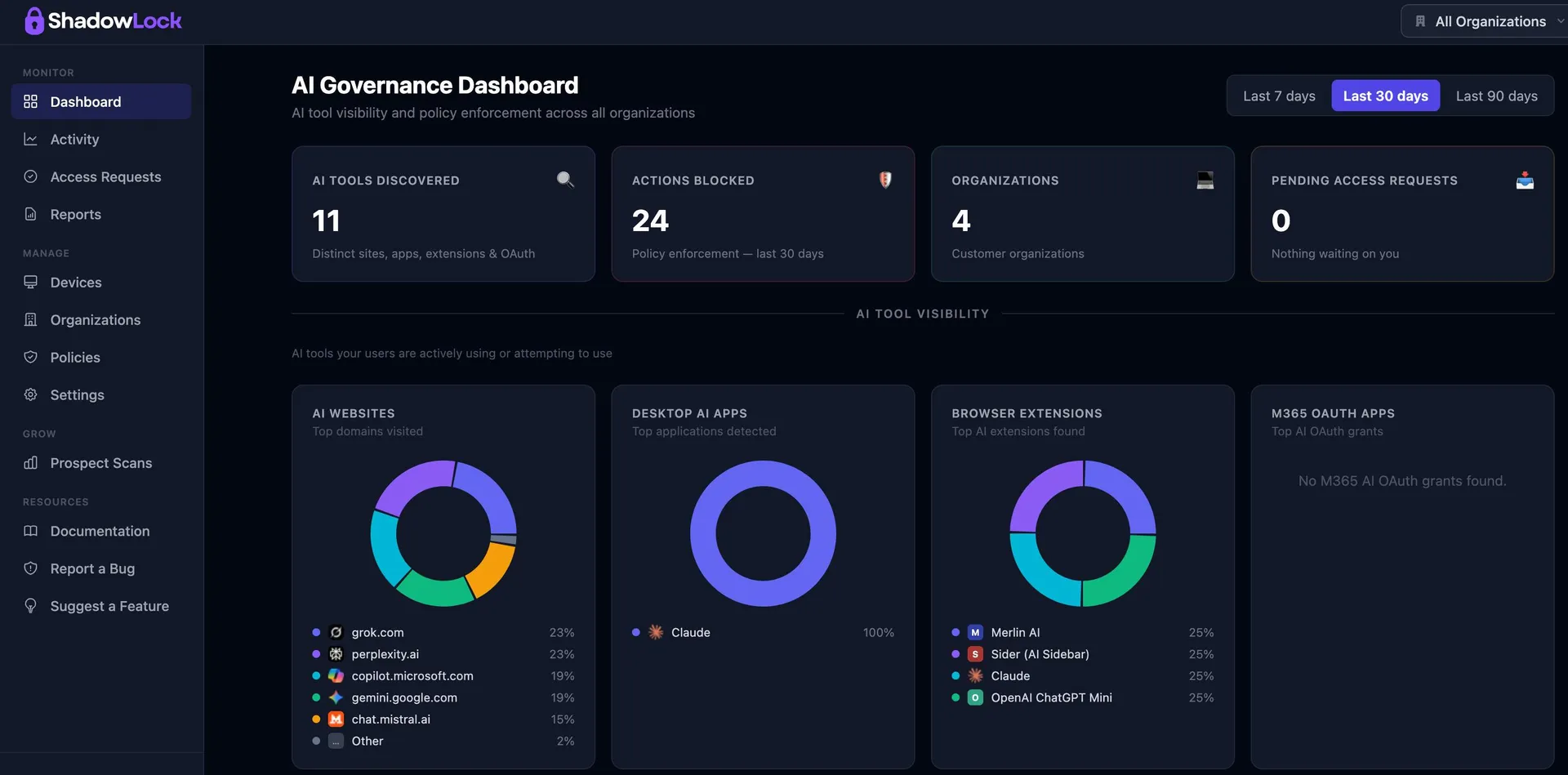Click the orange segment of AI Websites donut
This screenshot has width=1568, height=775.
point(492,571)
